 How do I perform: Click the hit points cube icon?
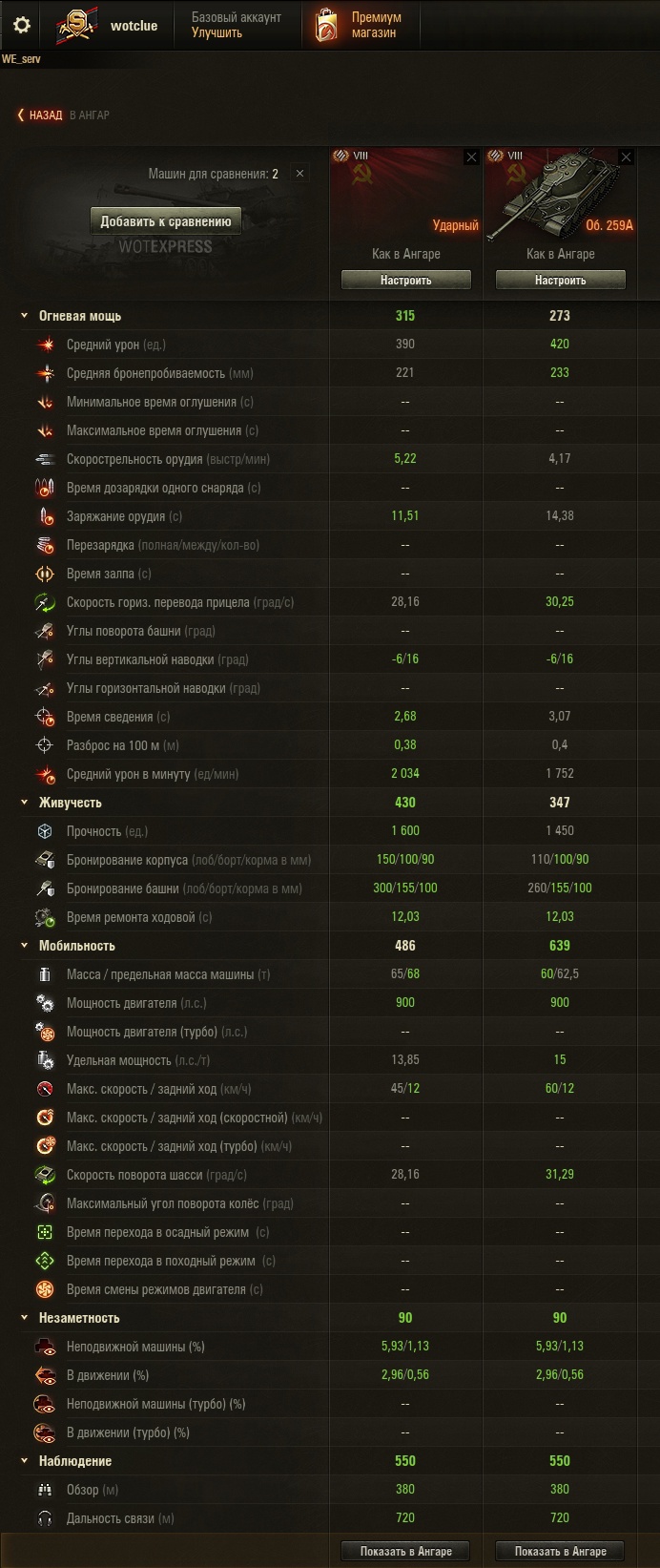(x=46, y=831)
